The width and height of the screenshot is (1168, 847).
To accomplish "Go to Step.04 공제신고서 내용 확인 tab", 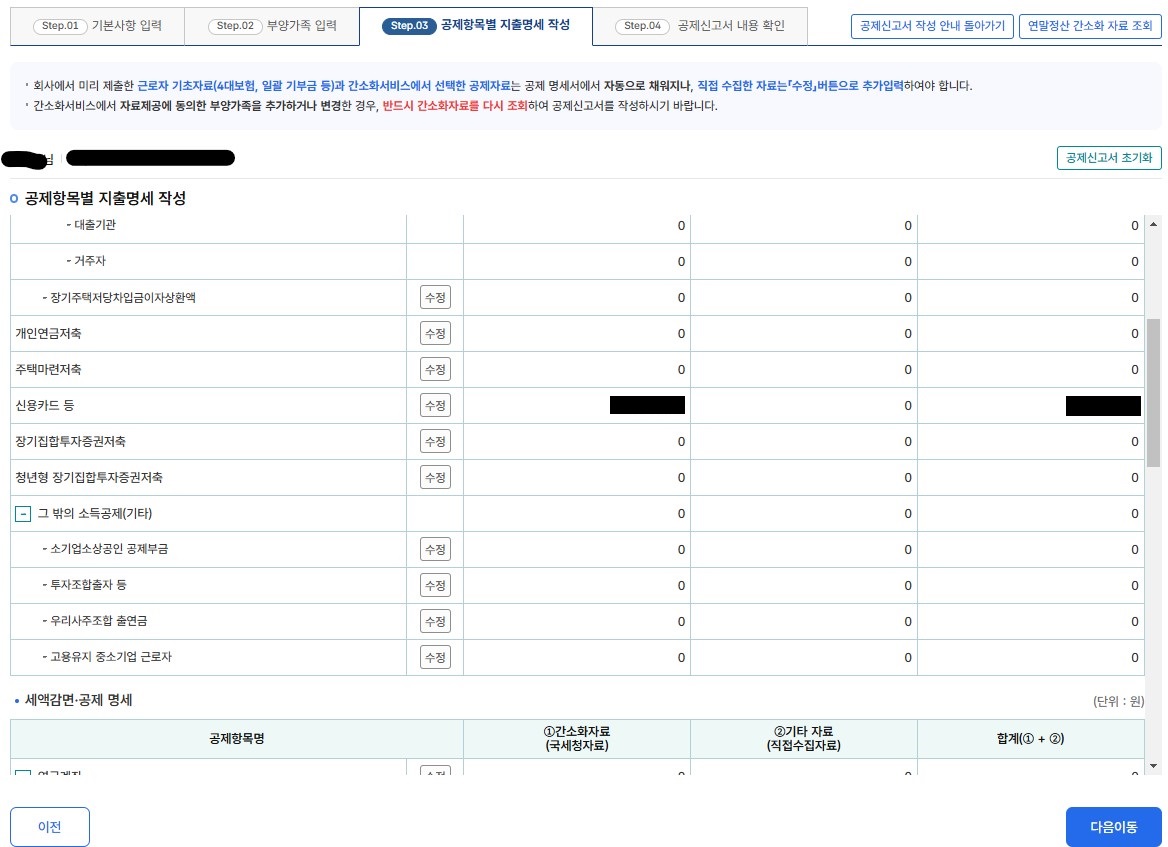I will [x=700, y=26].
